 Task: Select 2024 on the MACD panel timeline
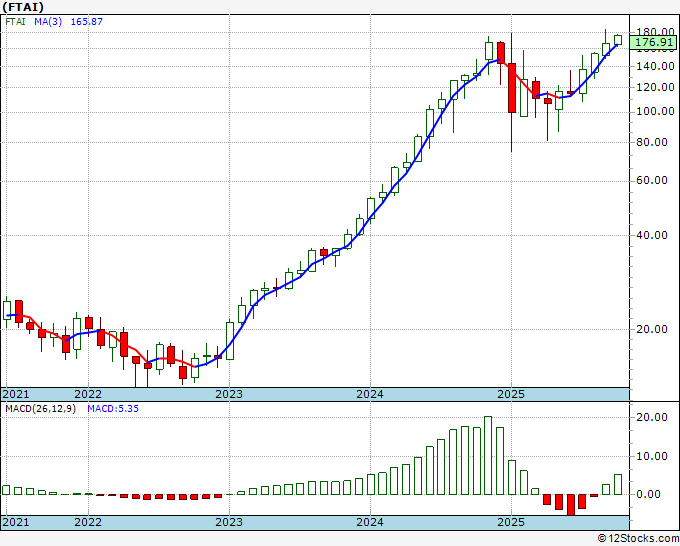point(370,522)
